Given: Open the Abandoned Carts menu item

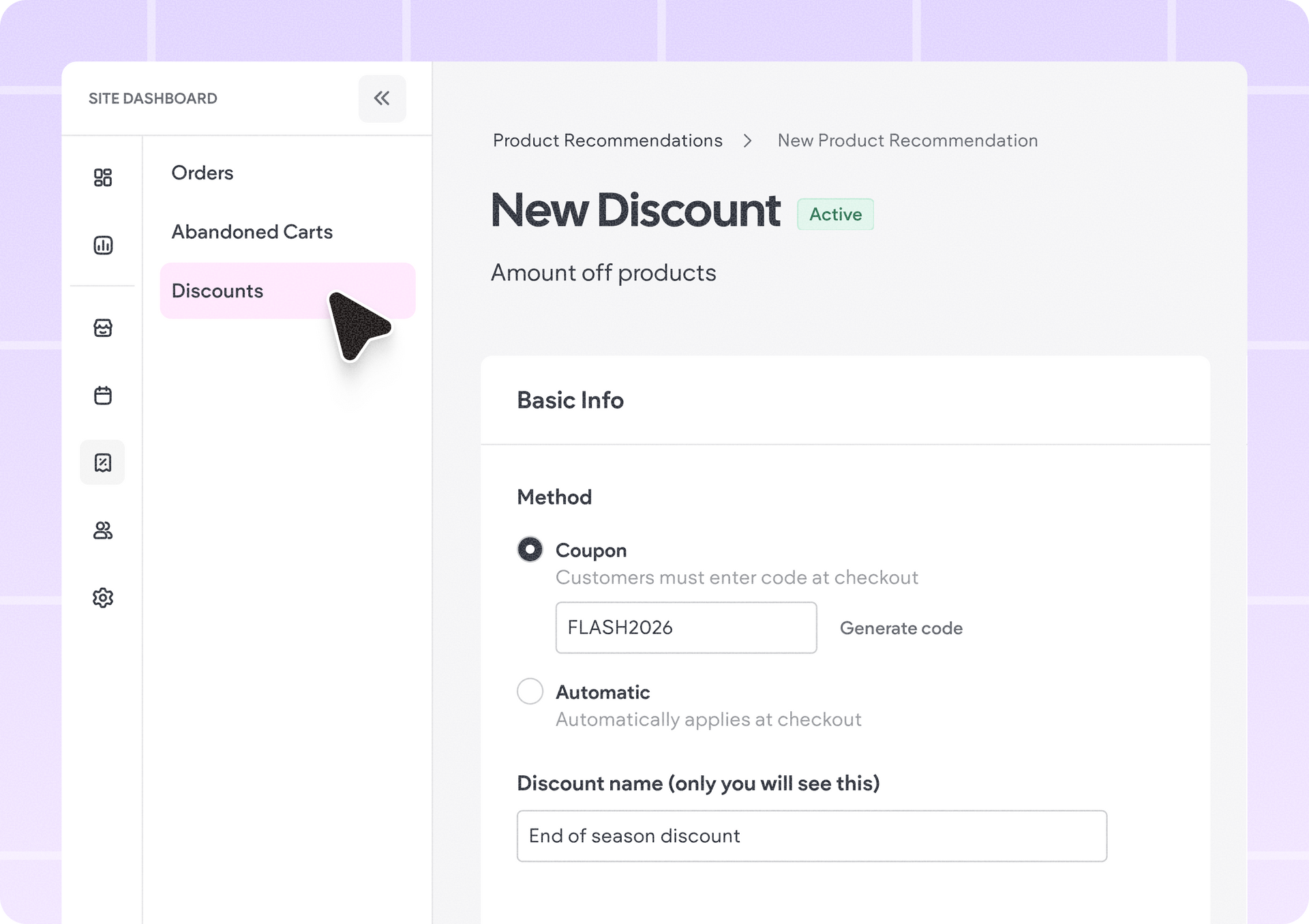Looking at the screenshot, I should tap(252, 232).
